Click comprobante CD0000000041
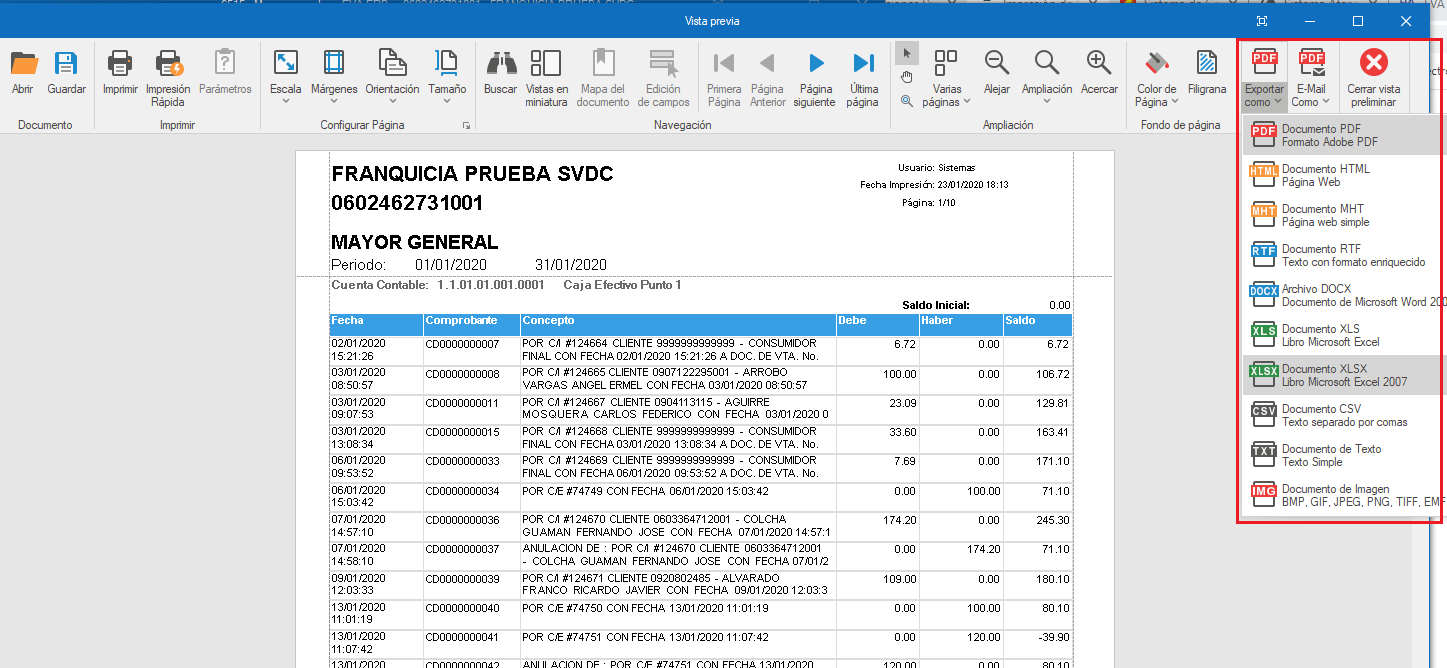 pos(462,637)
